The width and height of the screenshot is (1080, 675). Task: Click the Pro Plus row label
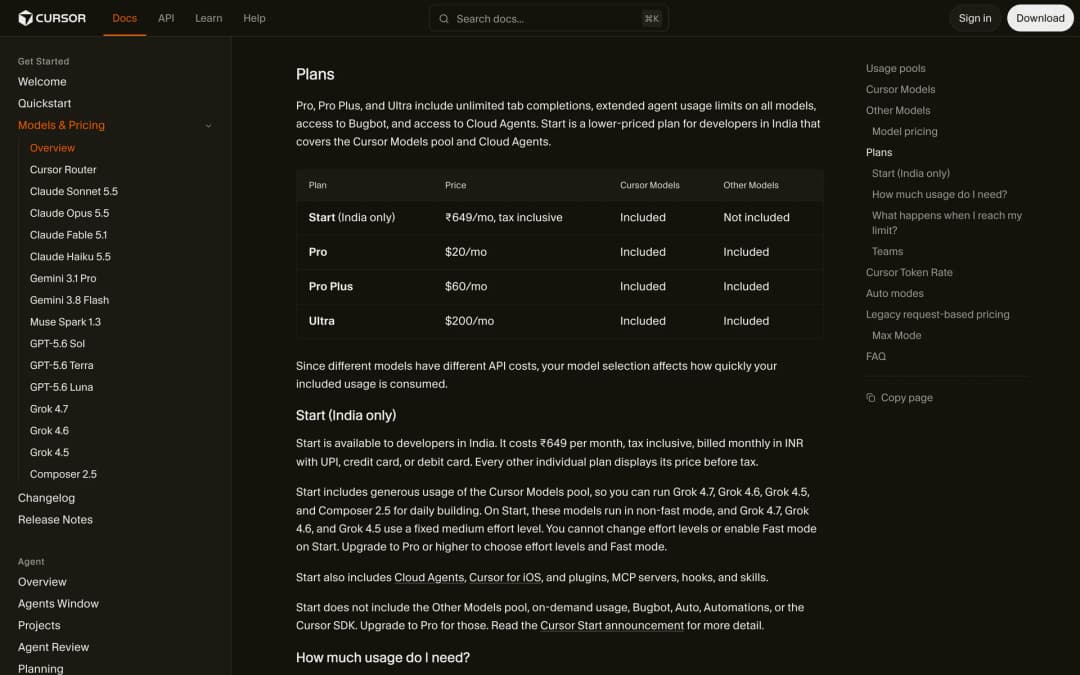point(331,287)
